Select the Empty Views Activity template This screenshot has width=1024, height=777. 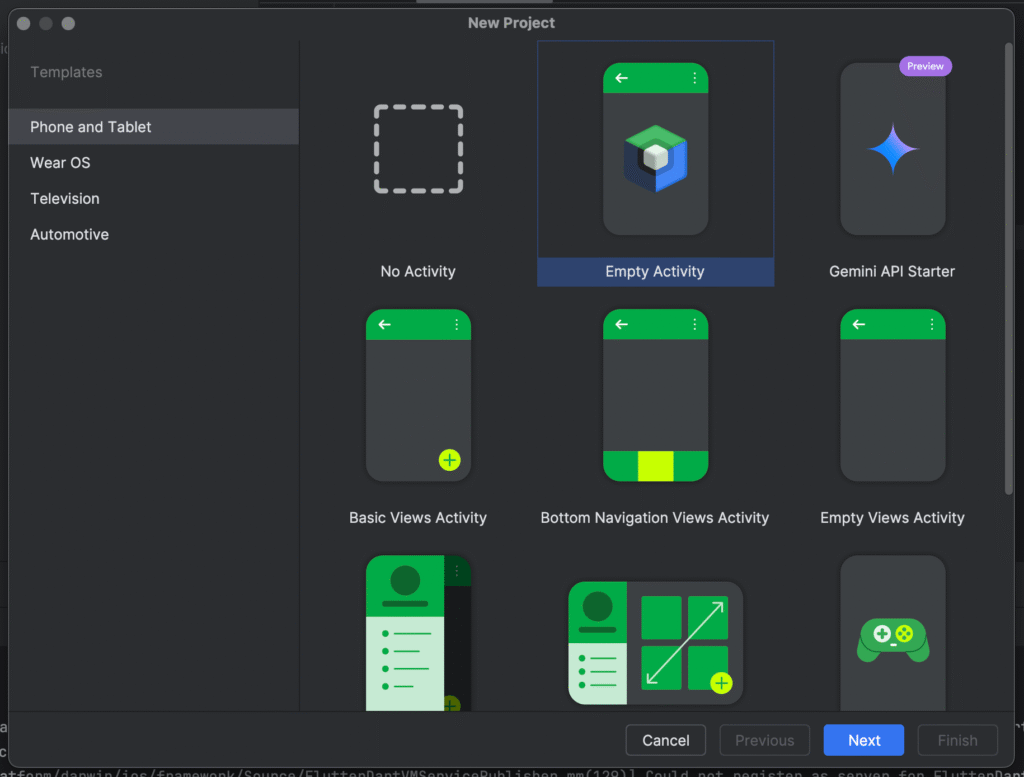893,395
